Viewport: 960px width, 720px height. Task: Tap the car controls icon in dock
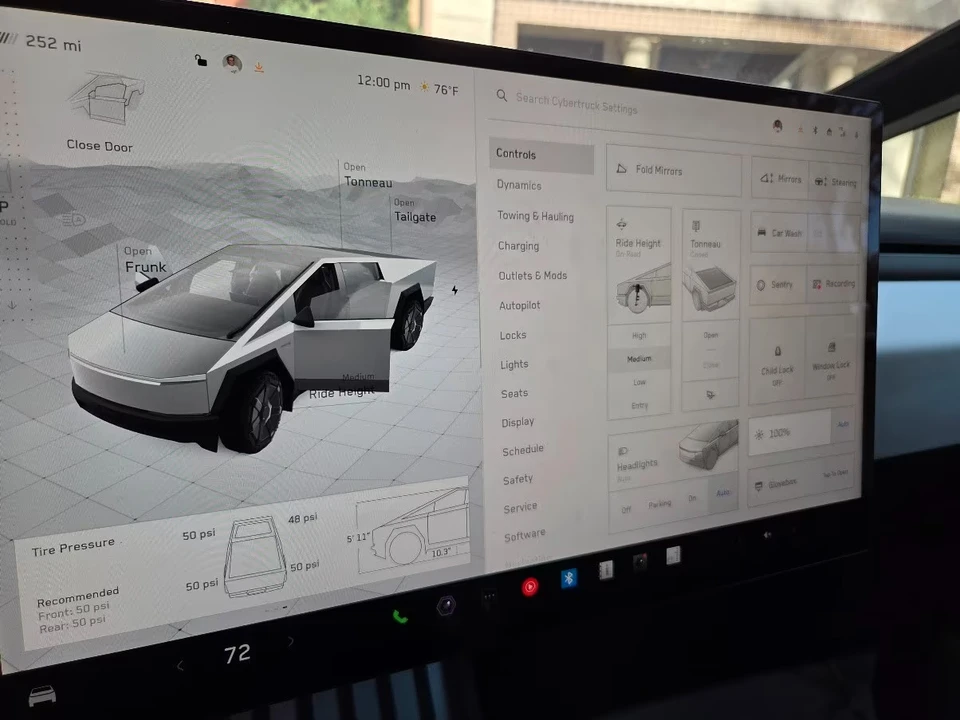(x=42, y=696)
